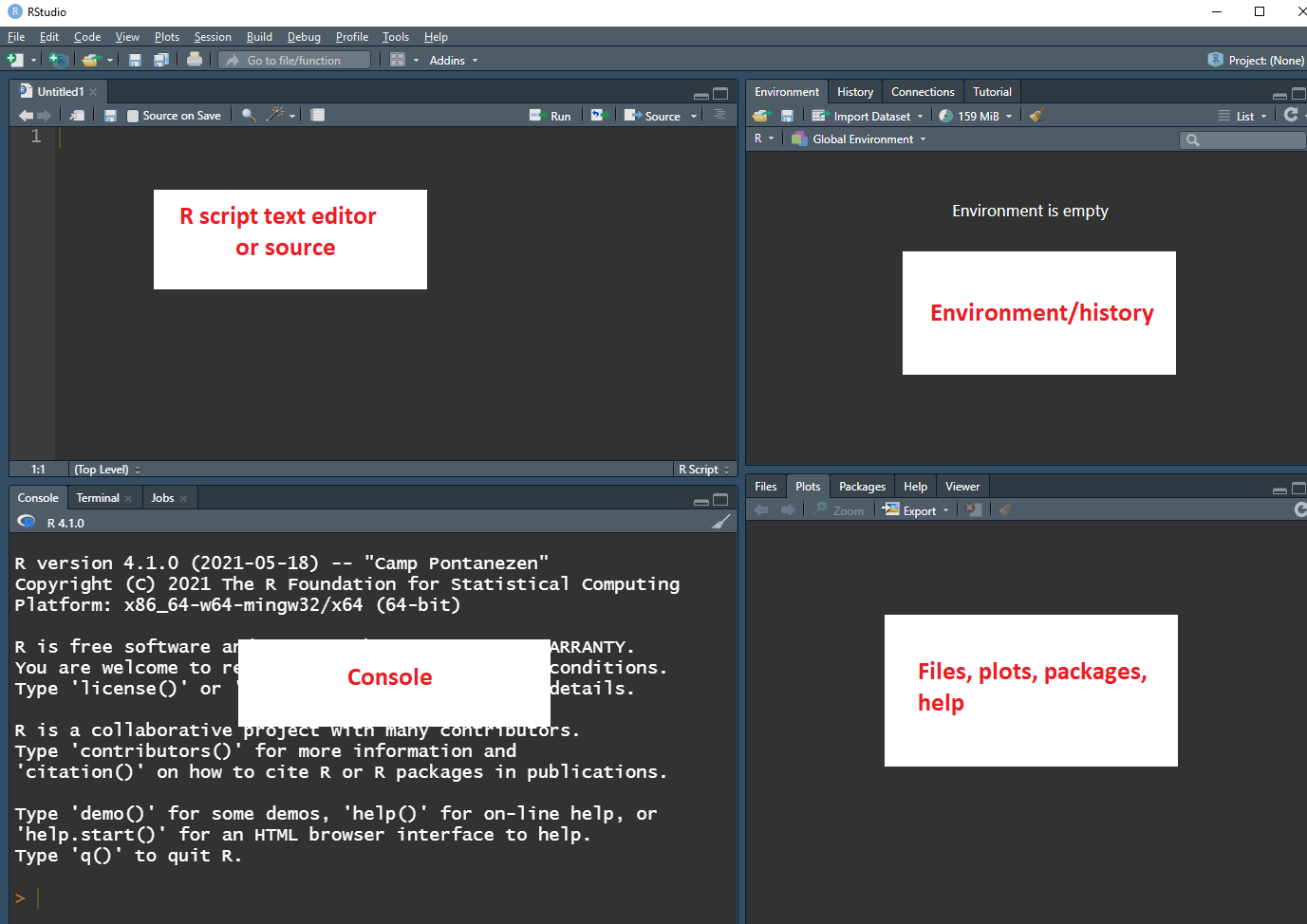Open the Addins dropdown menu
The height and width of the screenshot is (924, 1307).
pyautogui.click(x=453, y=61)
